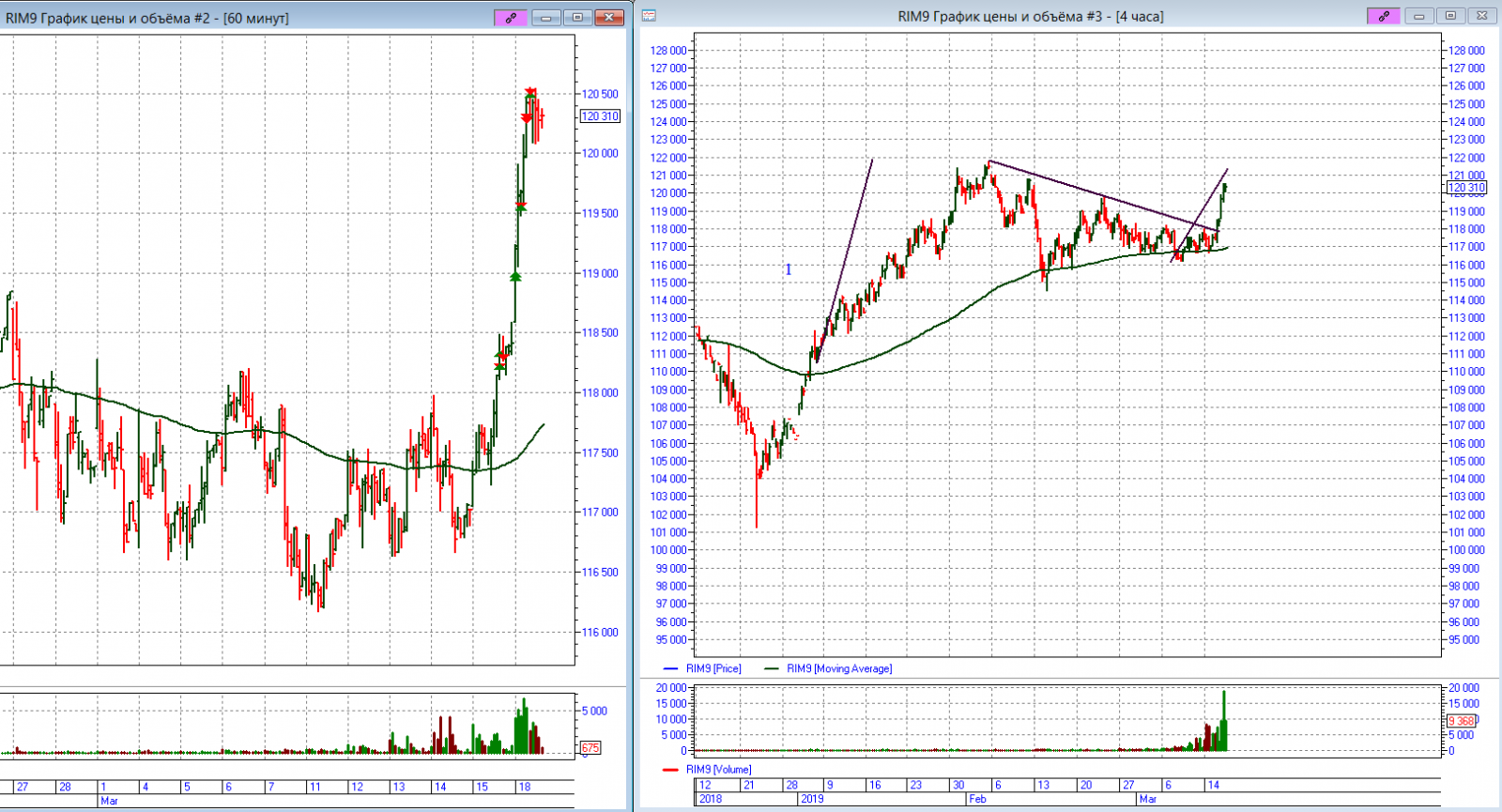The height and width of the screenshot is (812, 1502).
Task: Close the 4-hour chart window
Action: click(x=1481, y=16)
